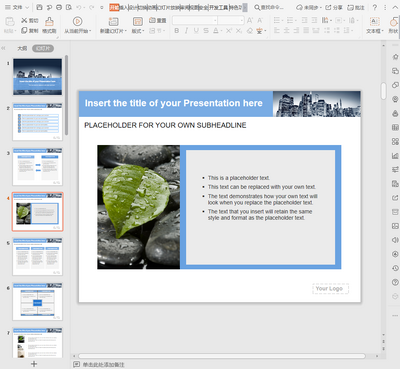This screenshot has width=400, height=369.
Task: Click the circled question mark in right sidebar
Action: coord(395,282)
